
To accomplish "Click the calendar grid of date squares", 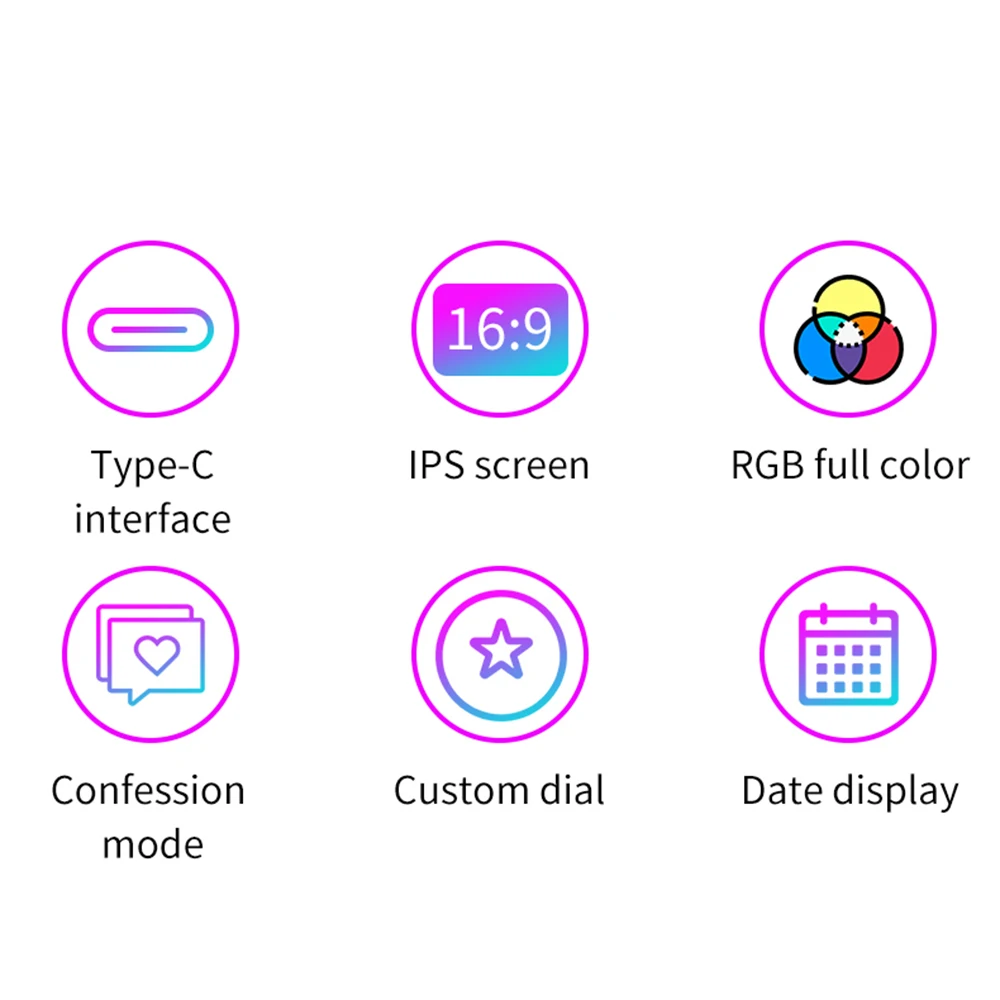I will (848, 668).
